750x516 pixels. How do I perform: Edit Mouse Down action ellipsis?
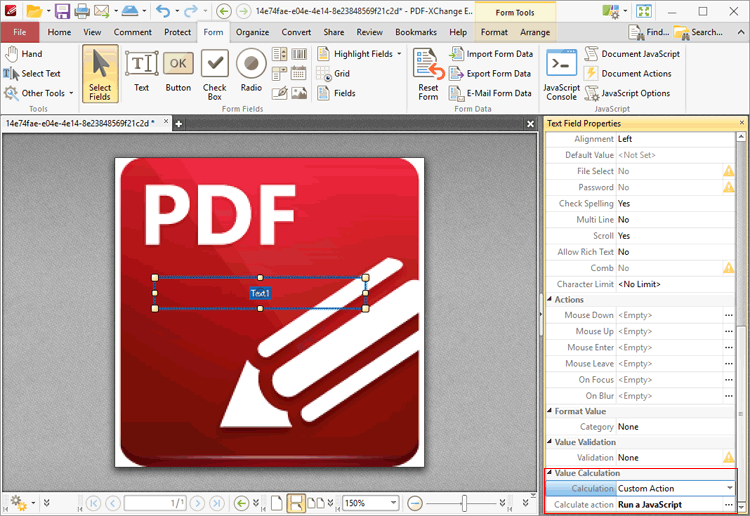click(728, 315)
